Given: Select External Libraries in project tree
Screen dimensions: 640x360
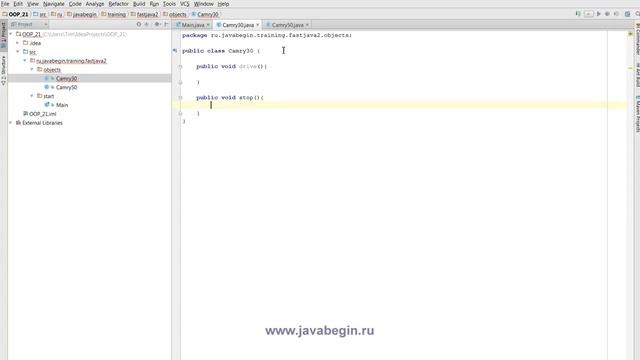Looking at the screenshot, I should coord(42,122).
